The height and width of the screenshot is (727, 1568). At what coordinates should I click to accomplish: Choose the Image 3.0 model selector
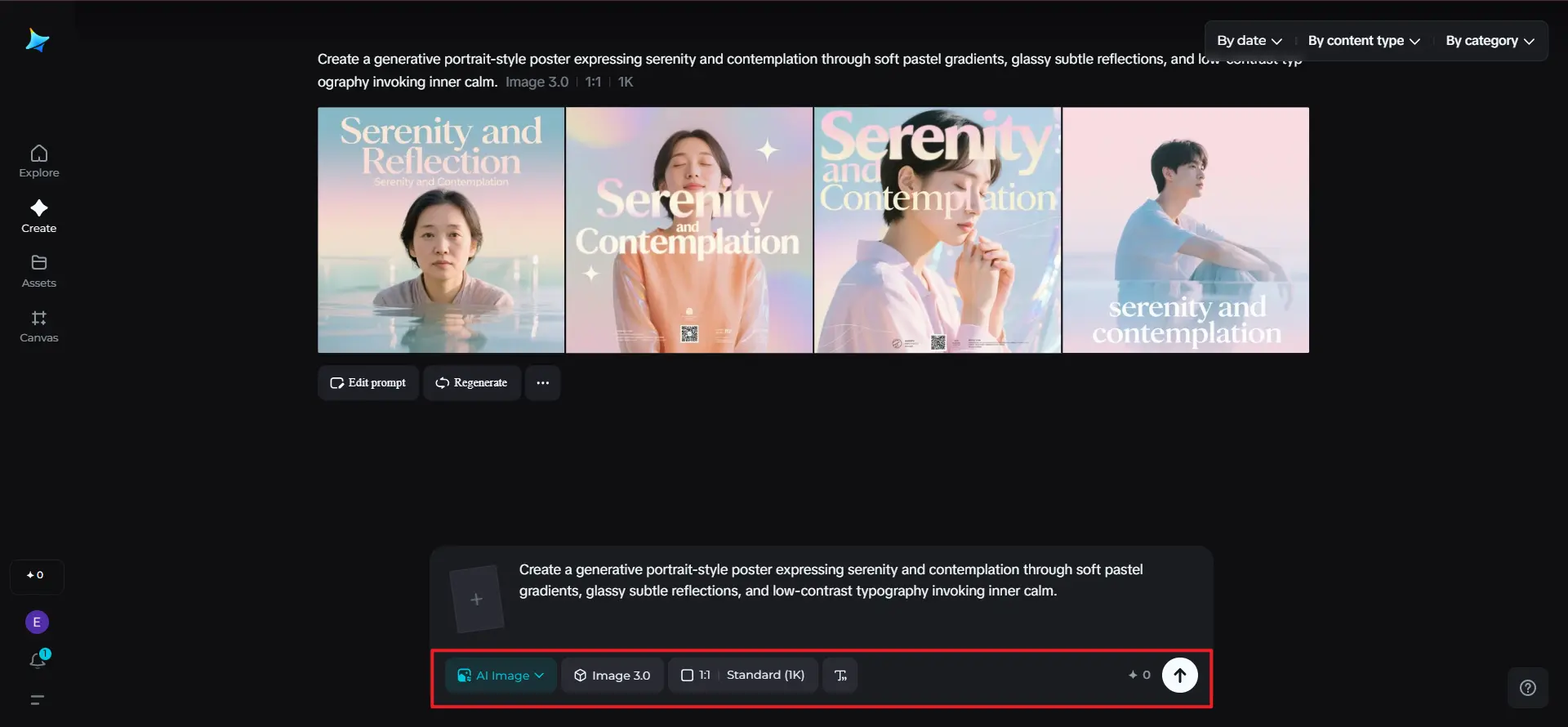(x=612, y=676)
